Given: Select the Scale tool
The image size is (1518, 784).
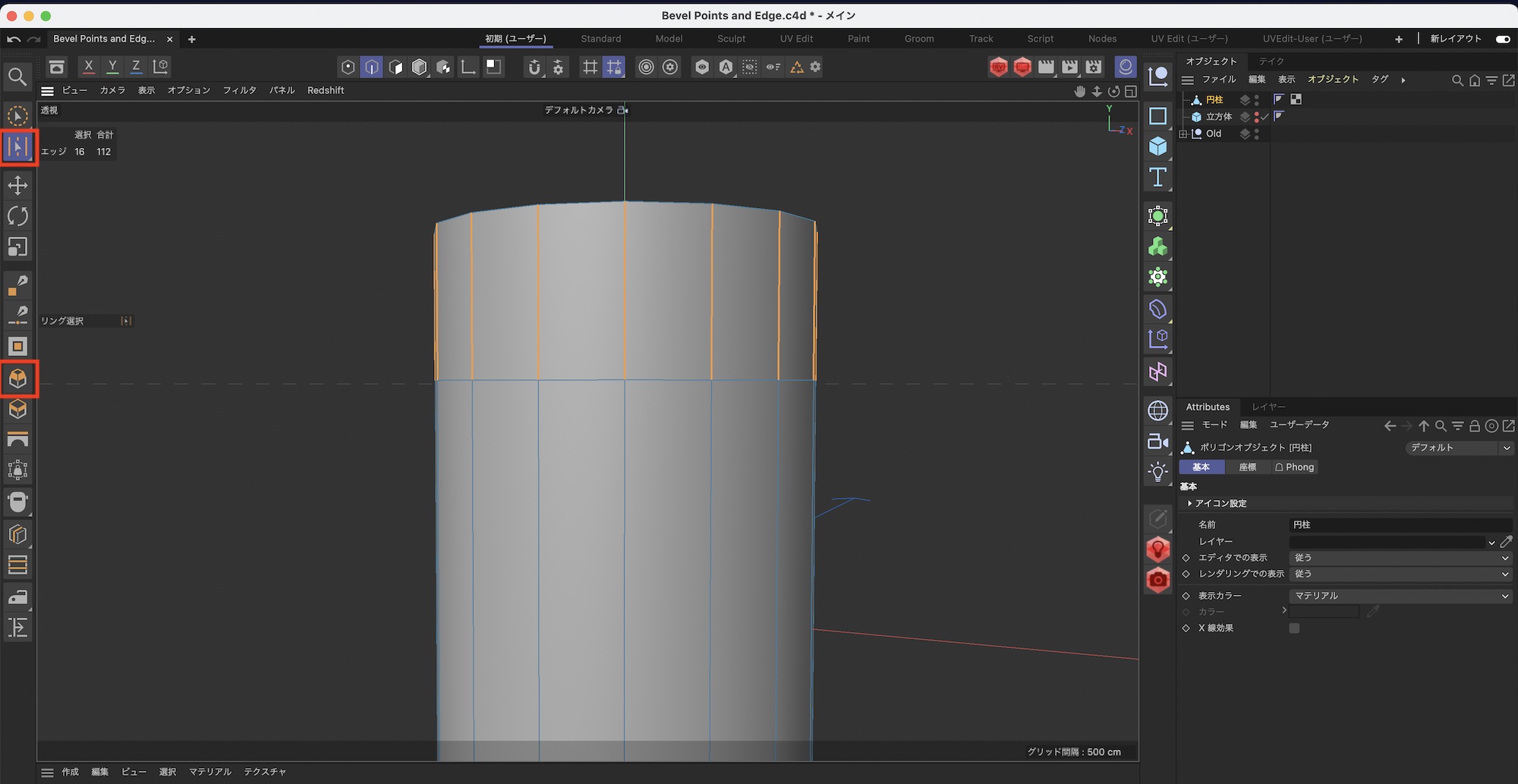Looking at the screenshot, I should 17,247.
